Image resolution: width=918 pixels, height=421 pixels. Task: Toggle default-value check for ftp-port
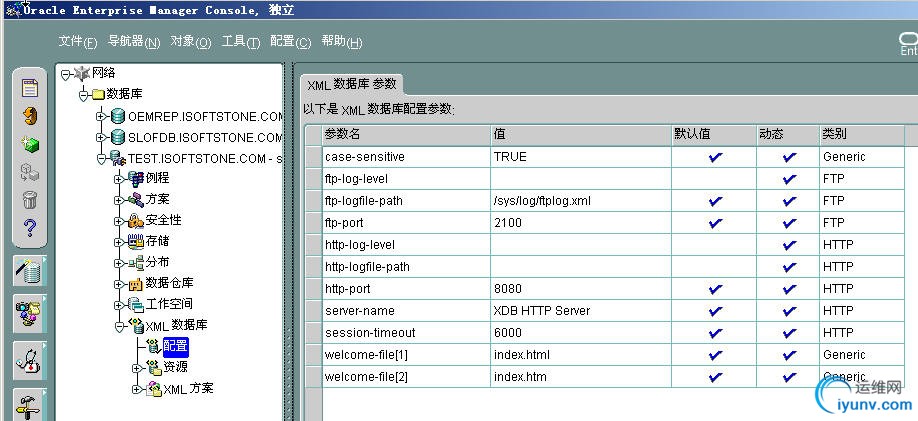pos(715,223)
